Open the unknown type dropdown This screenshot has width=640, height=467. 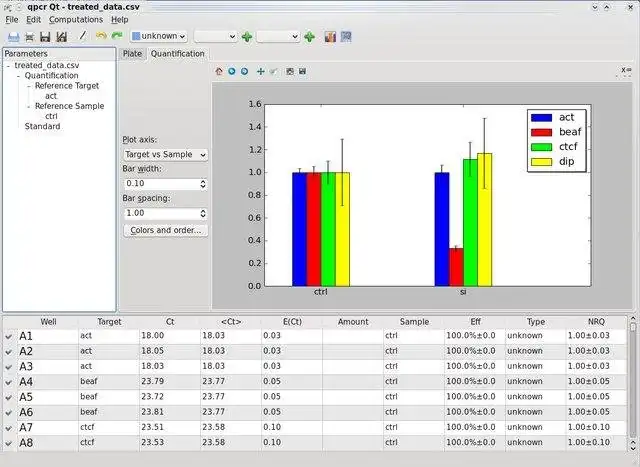pyautogui.click(x=159, y=36)
